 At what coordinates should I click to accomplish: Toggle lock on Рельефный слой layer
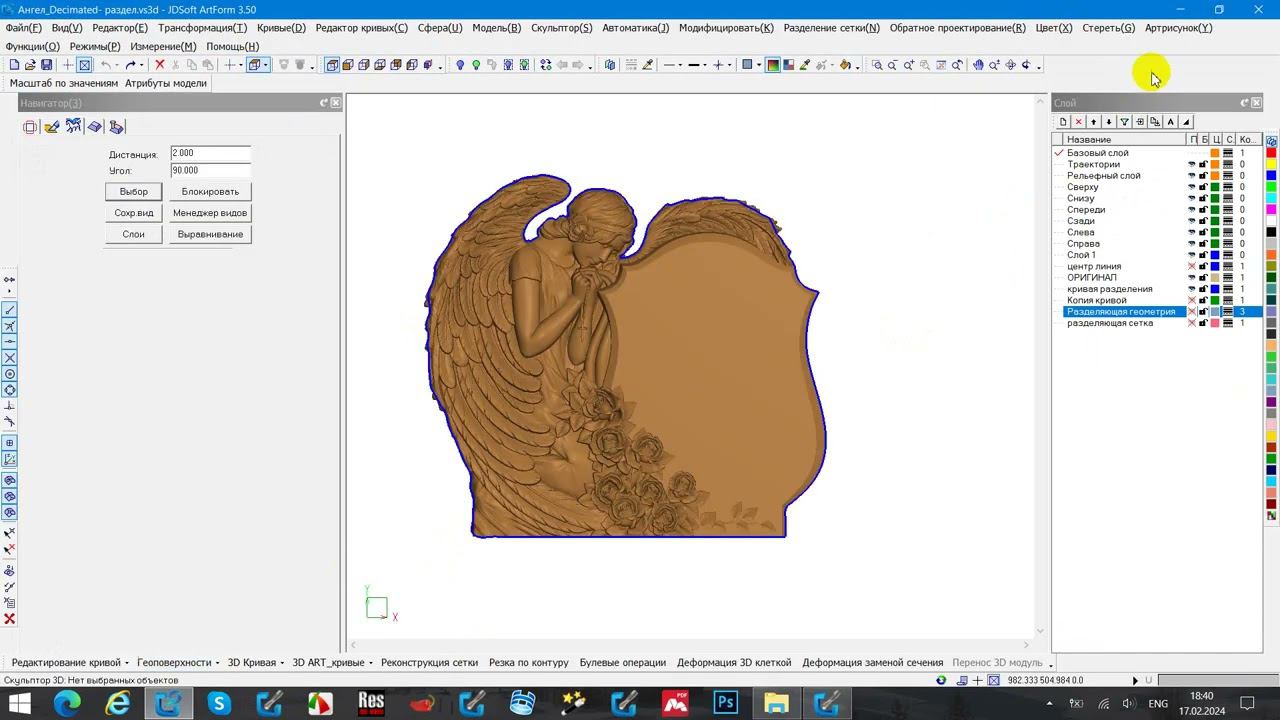1203,176
